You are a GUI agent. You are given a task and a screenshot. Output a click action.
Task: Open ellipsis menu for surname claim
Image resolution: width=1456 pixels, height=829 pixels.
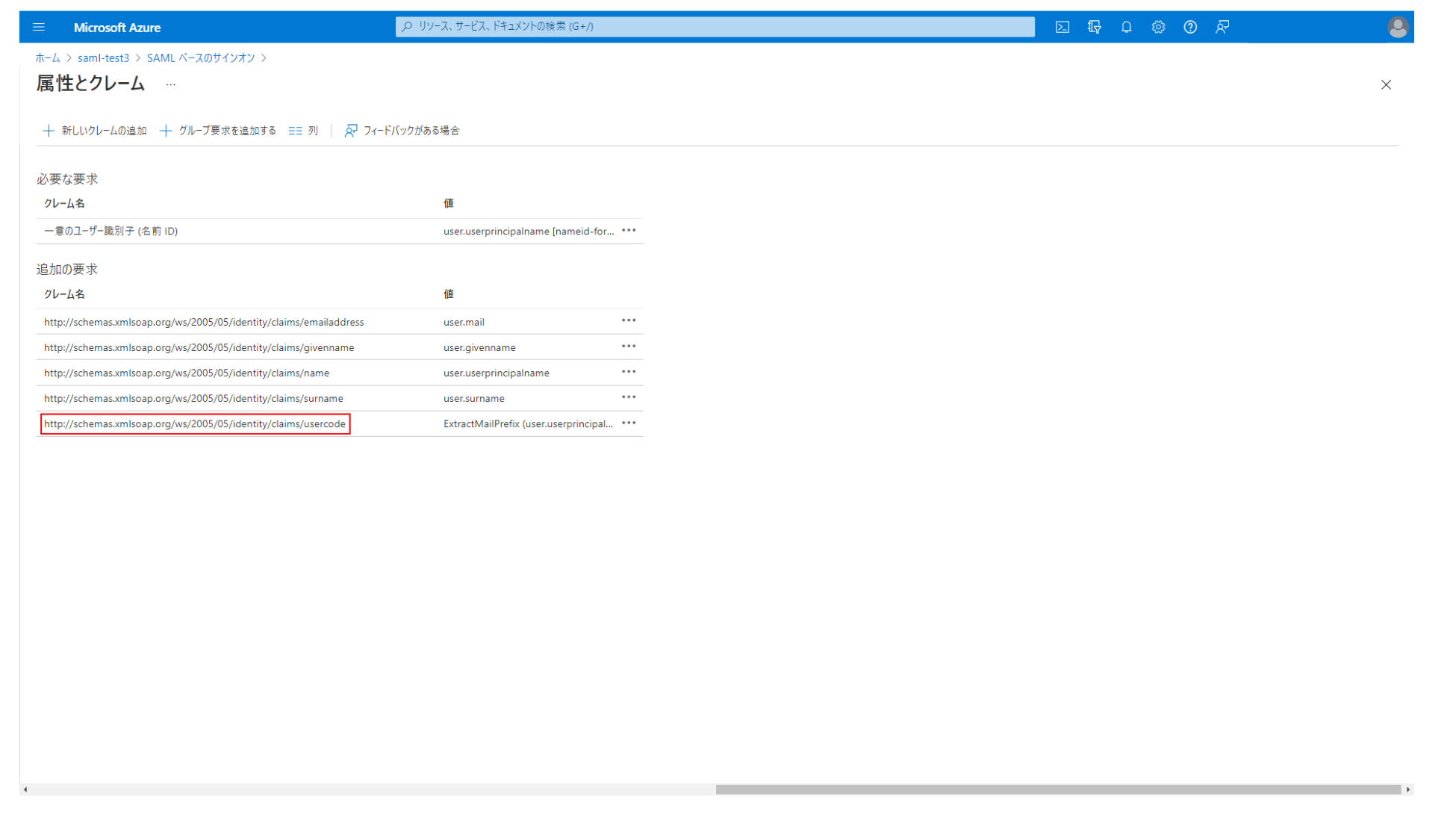coord(629,397)
